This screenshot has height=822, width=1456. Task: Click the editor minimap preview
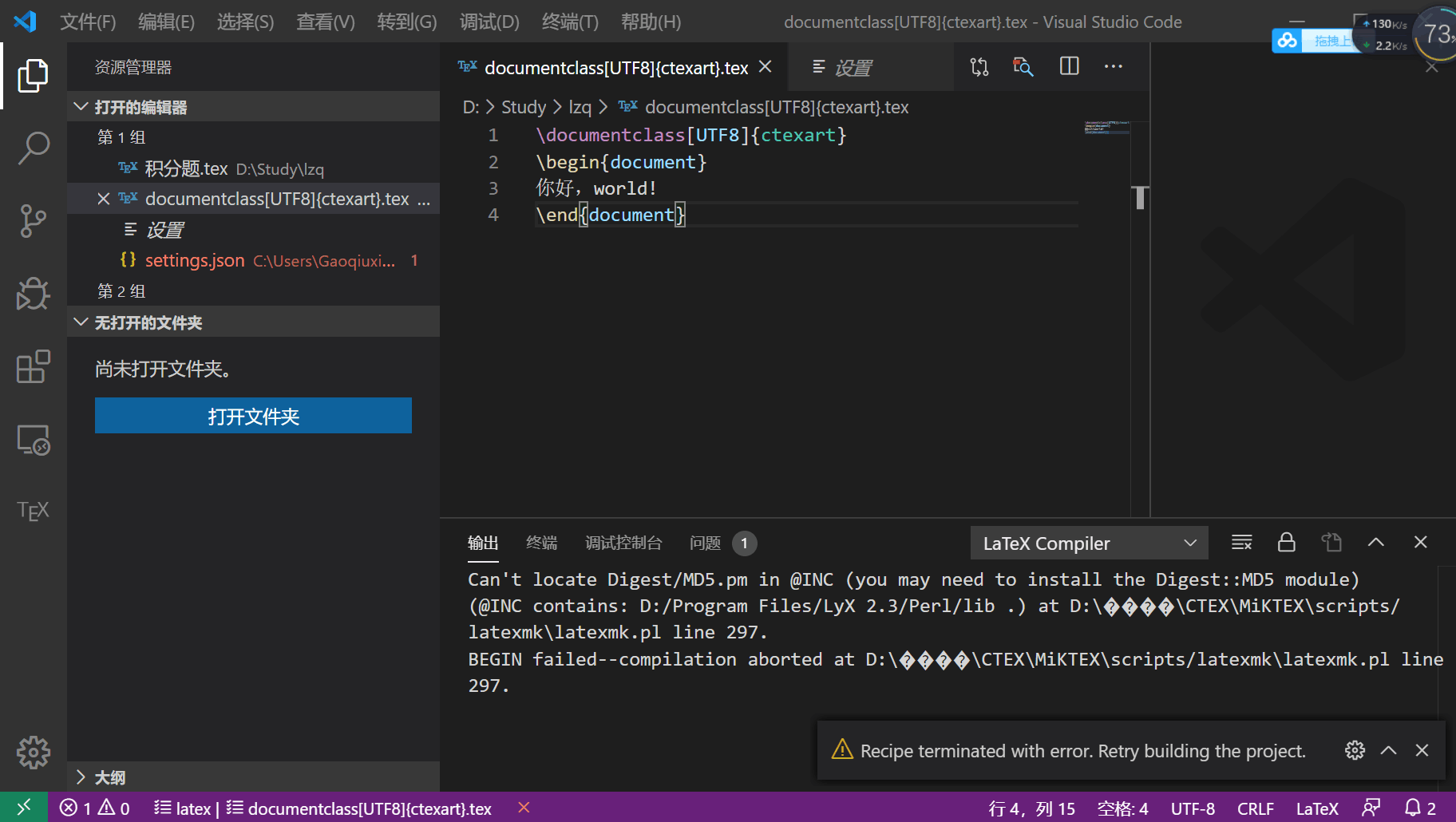[x=1106, y=128]
